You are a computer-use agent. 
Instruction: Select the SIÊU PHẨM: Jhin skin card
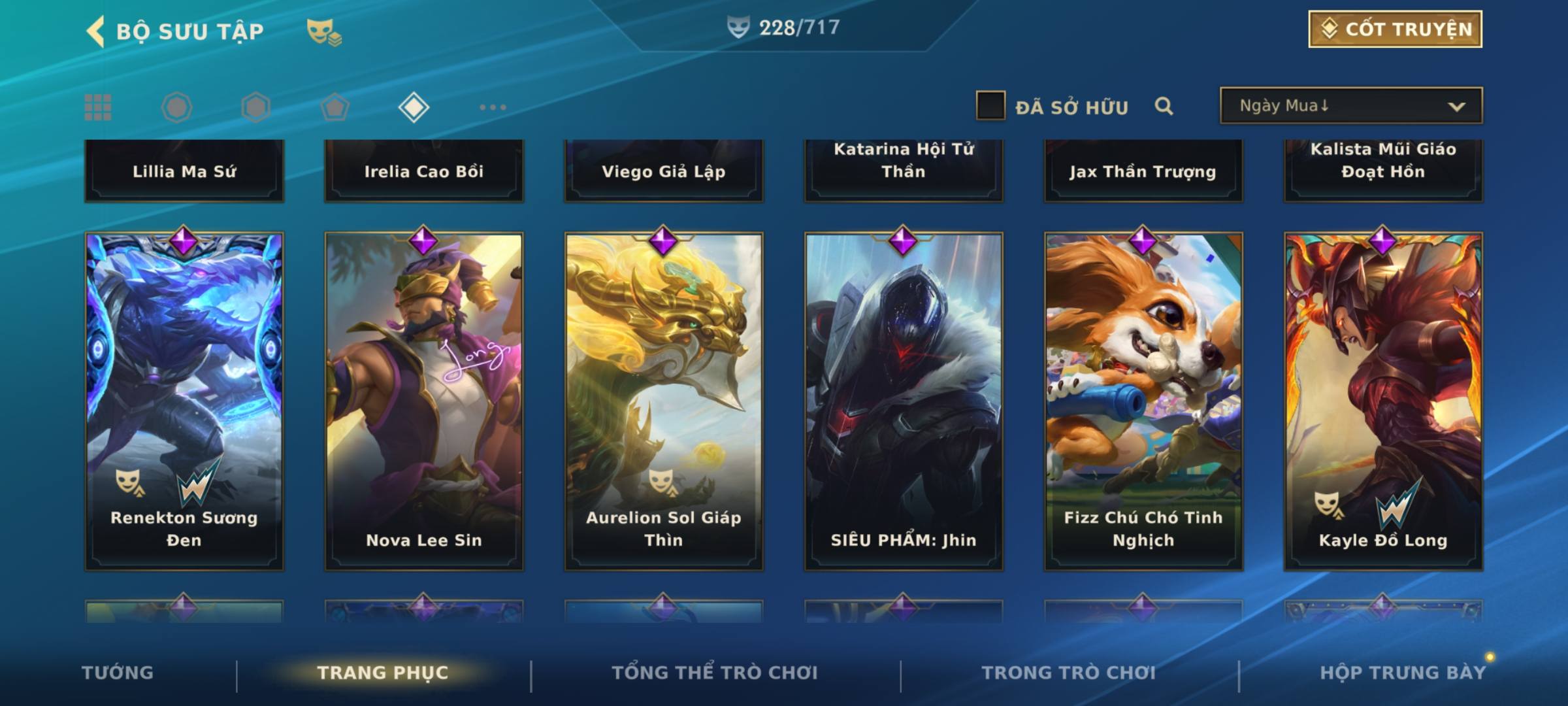(x=904, y=401)
